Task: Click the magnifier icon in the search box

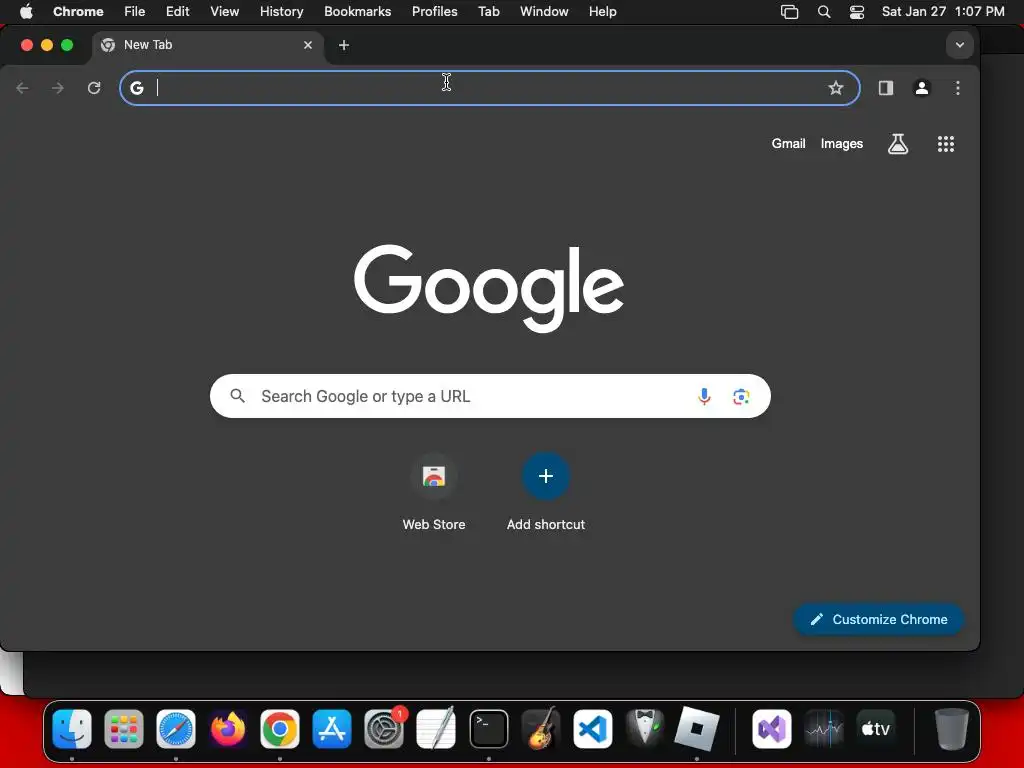Action: (238, 396)
